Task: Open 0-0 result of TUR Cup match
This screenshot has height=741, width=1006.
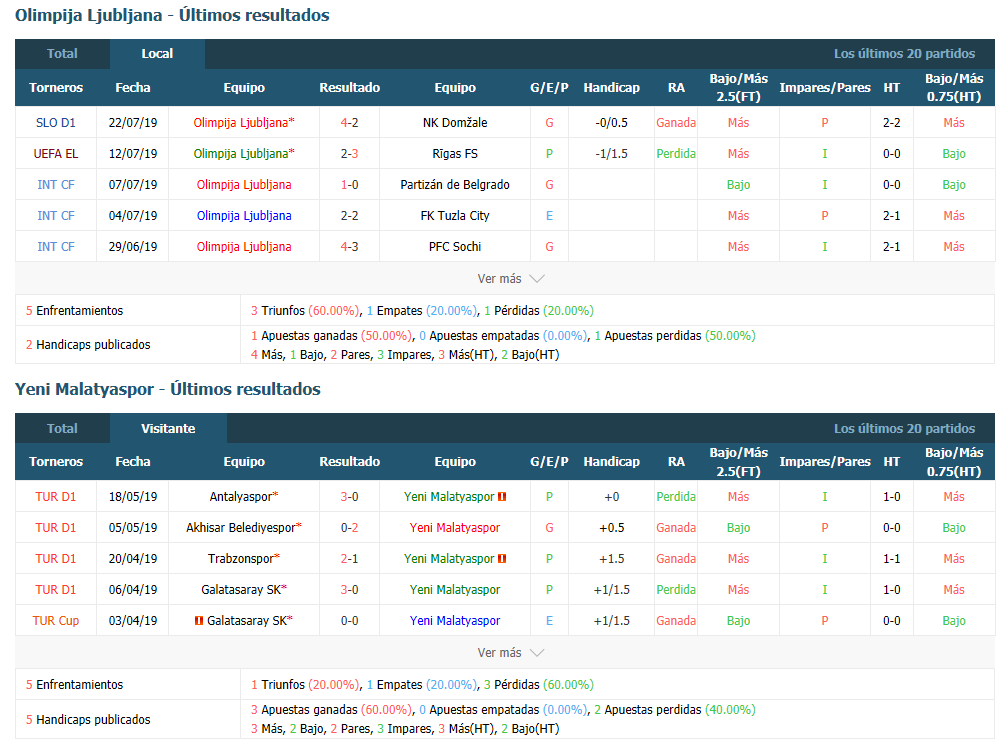Action: [x=350, y=620]
